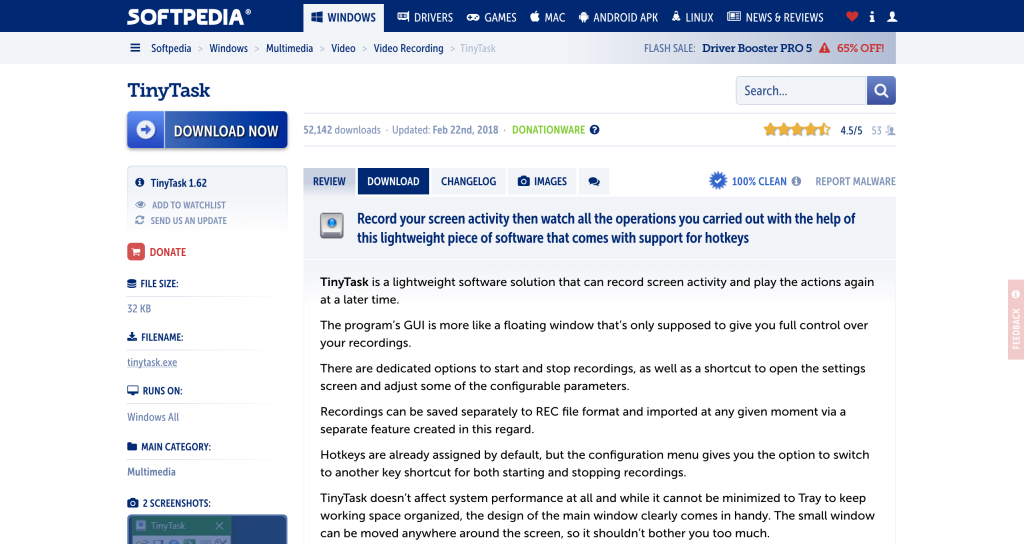Screen dimensions: 1024x544
Task: Open the Windows section tab
Action: pos(344,17)
